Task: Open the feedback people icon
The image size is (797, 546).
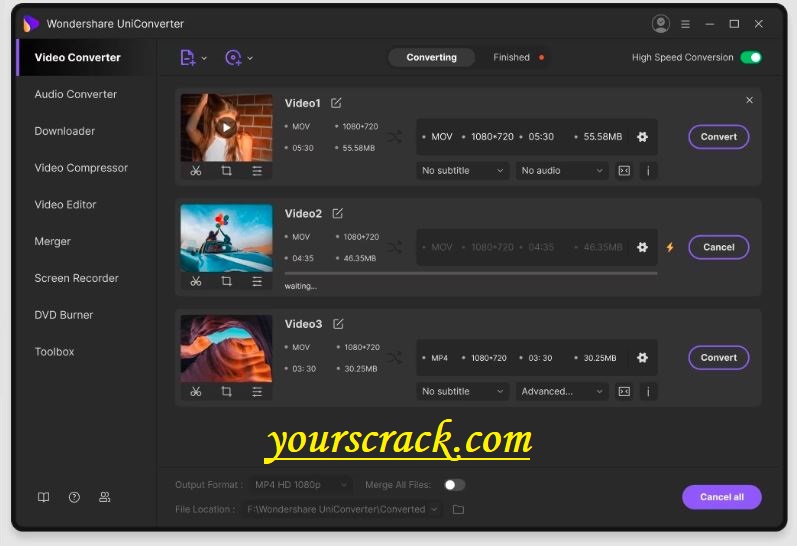Action: coord(104,497)
